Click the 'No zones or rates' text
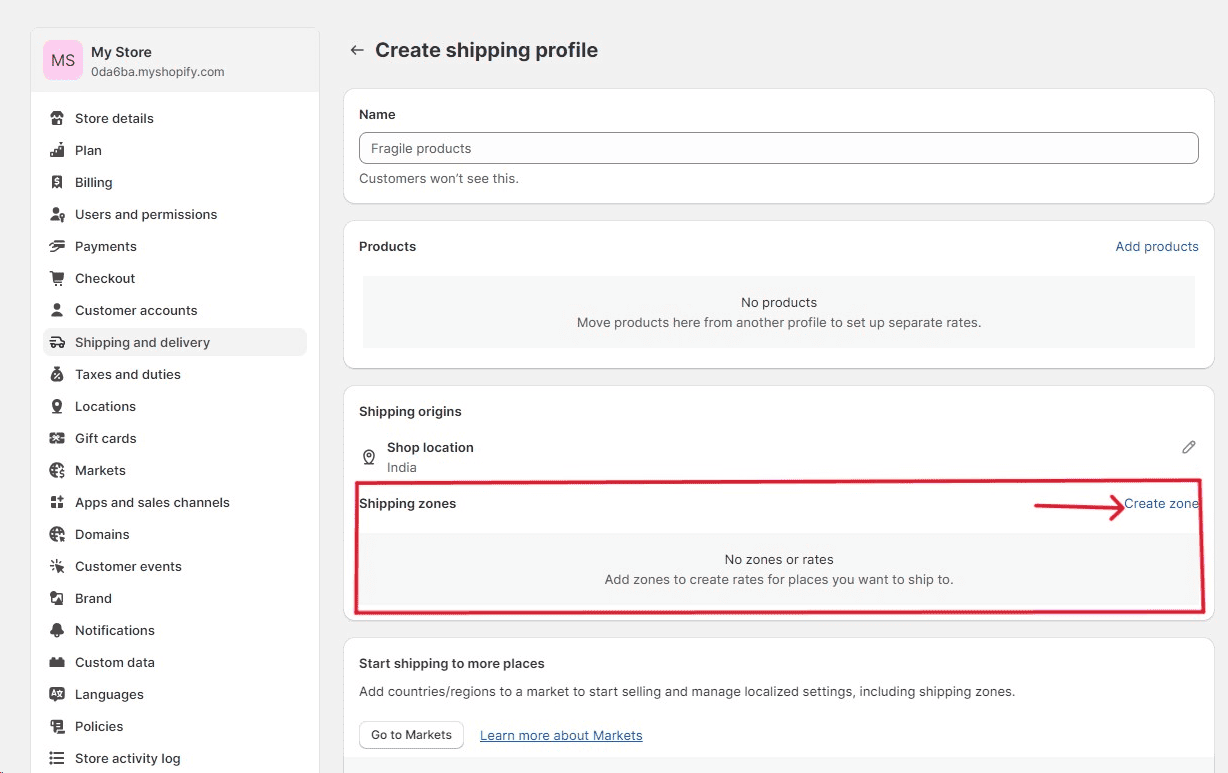This screenshot has width=1228, height=773. [x=779, y=559]
